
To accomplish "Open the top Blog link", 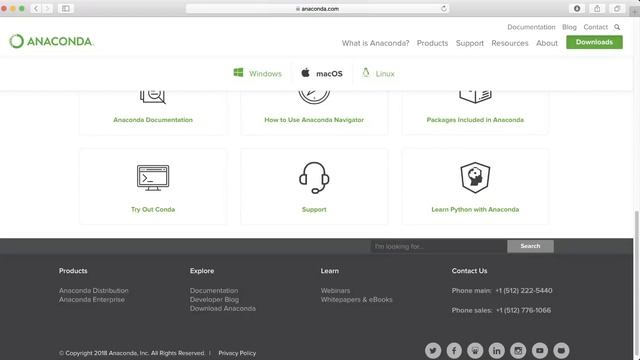I will point(569,27).
